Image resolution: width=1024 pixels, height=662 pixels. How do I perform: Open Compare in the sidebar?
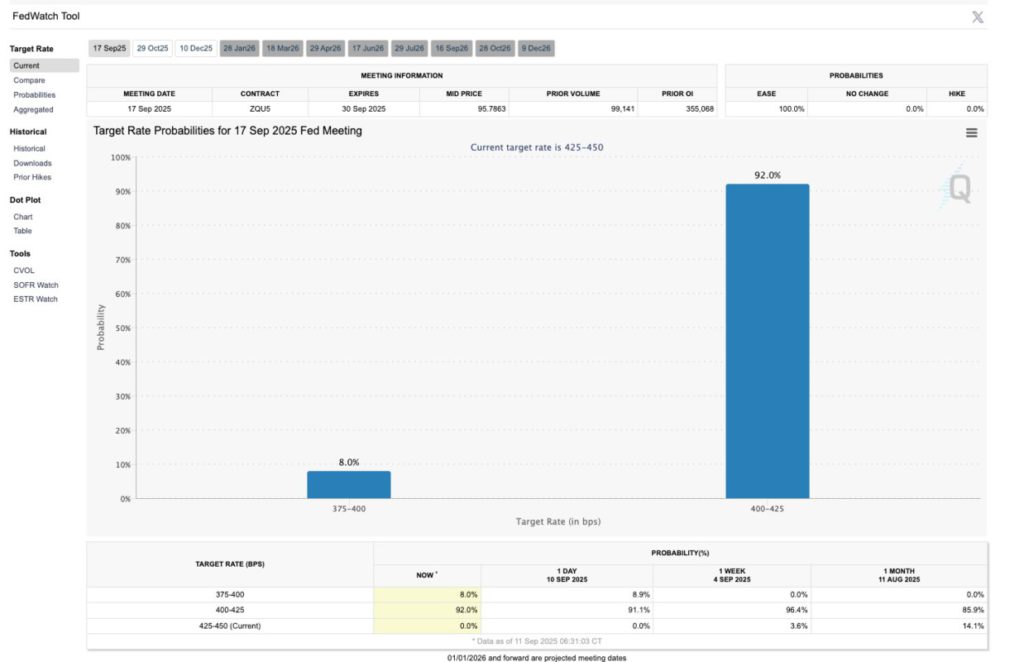click(29, 80)
